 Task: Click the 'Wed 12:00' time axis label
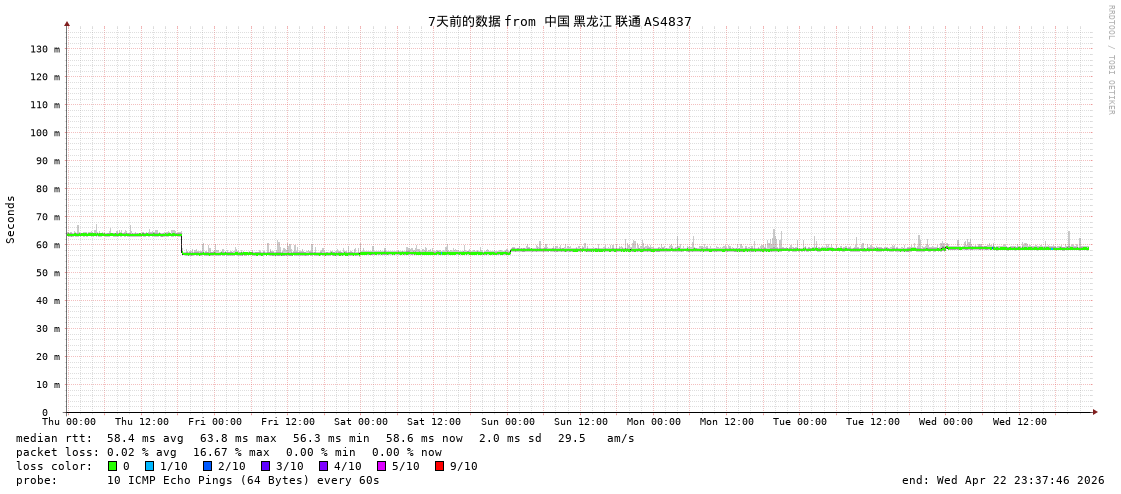tap(1019, 422)
